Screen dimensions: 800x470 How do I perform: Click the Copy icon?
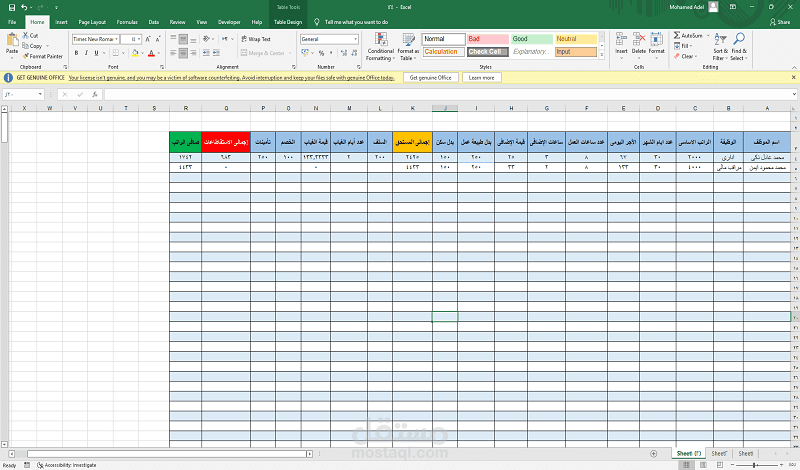point(26,46)
